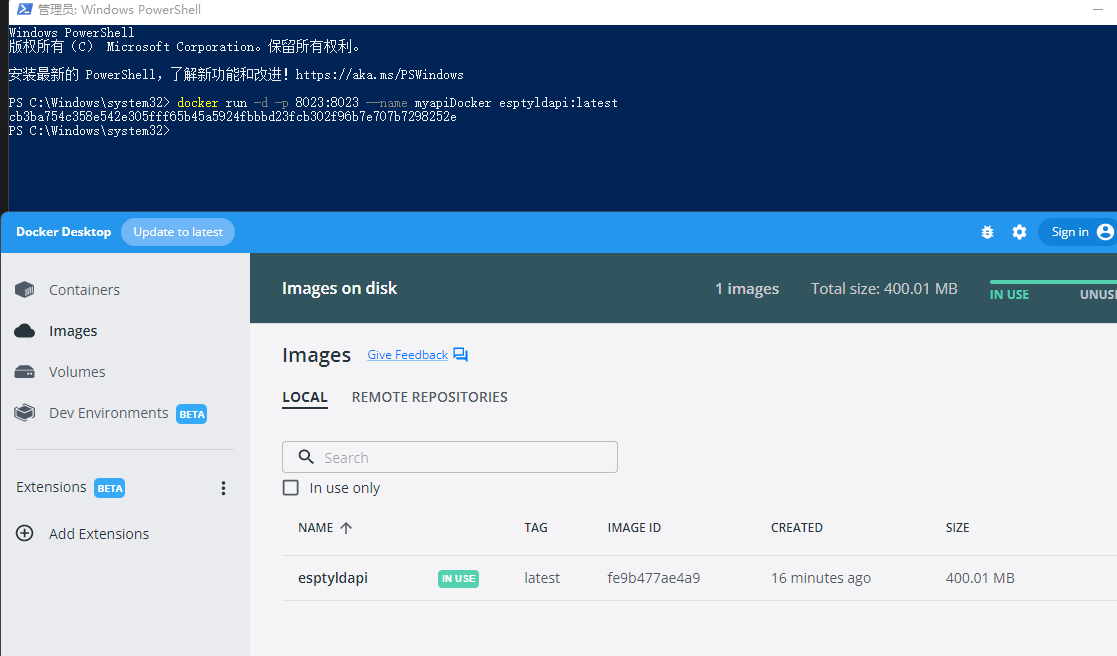Click the BETA badge beside Dev Environments
Screen dimensions: 1117x656
[x=192, y=414]
